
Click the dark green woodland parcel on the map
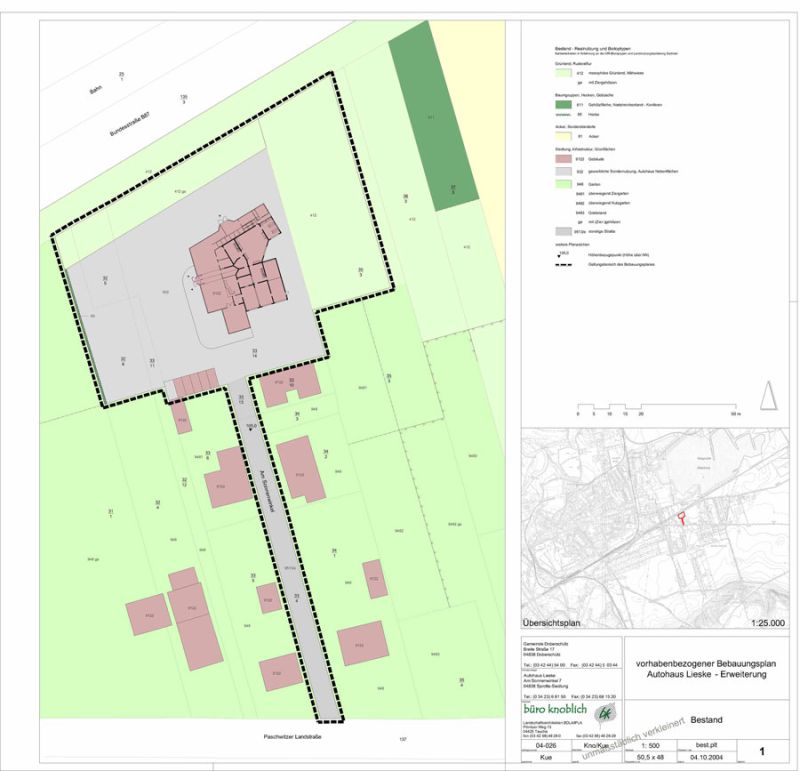[435, 116]
